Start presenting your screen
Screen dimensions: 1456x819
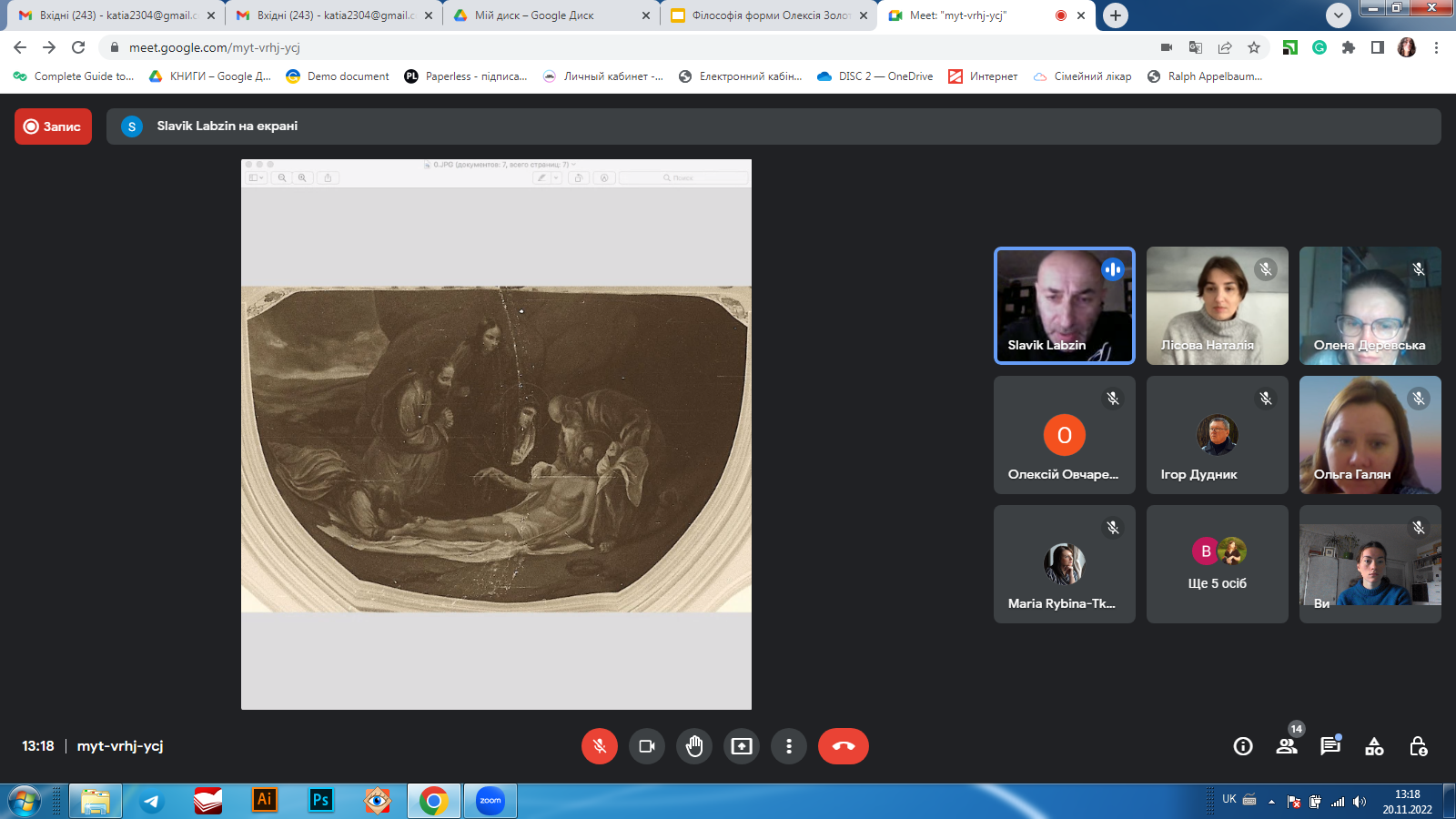click(742, 746)
